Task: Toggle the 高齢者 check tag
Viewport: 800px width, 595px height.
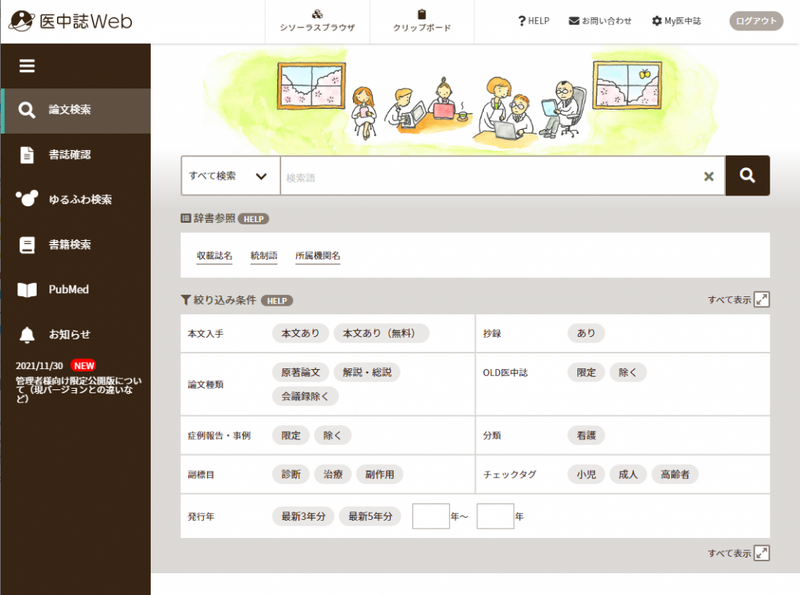Action: point(673,474)
